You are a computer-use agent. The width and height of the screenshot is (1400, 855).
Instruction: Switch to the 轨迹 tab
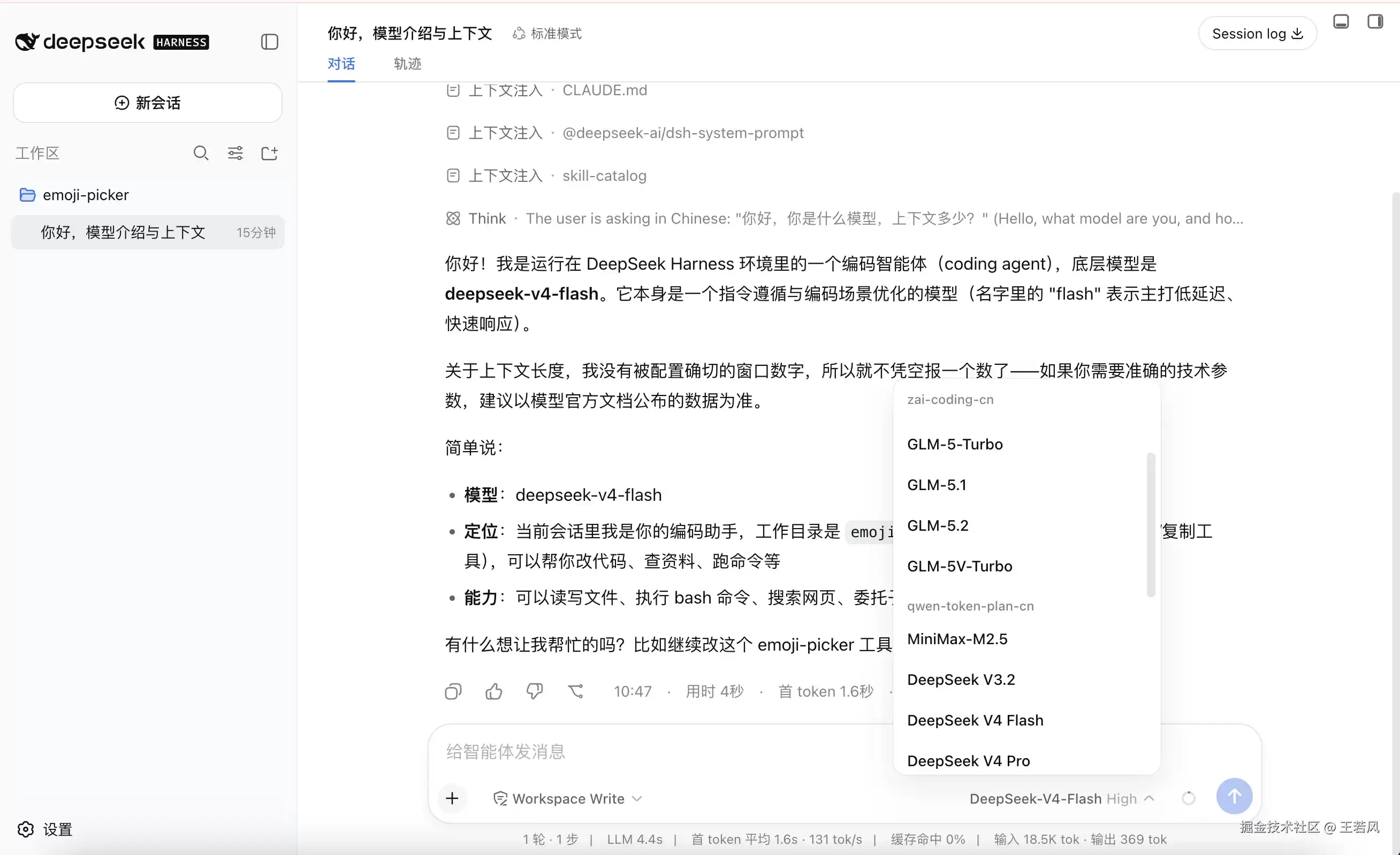coord(407,64)
